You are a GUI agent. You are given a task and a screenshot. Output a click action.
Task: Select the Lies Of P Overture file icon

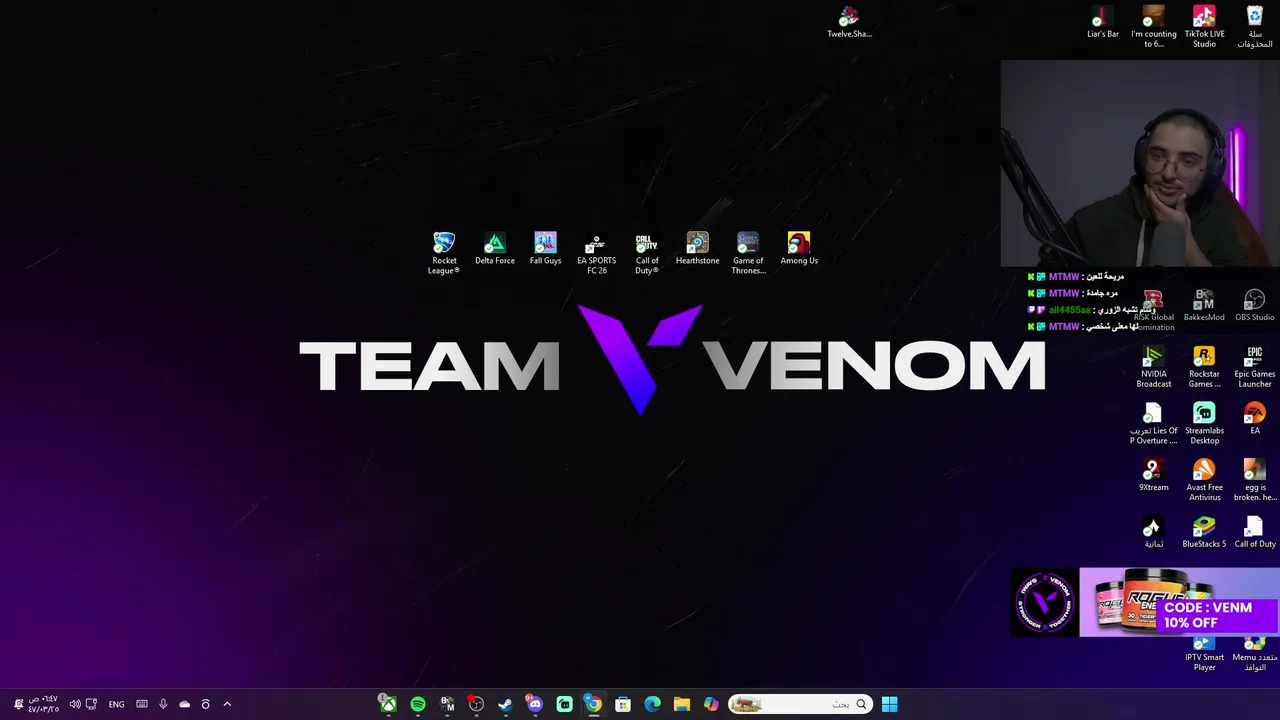coord(1153,424)
